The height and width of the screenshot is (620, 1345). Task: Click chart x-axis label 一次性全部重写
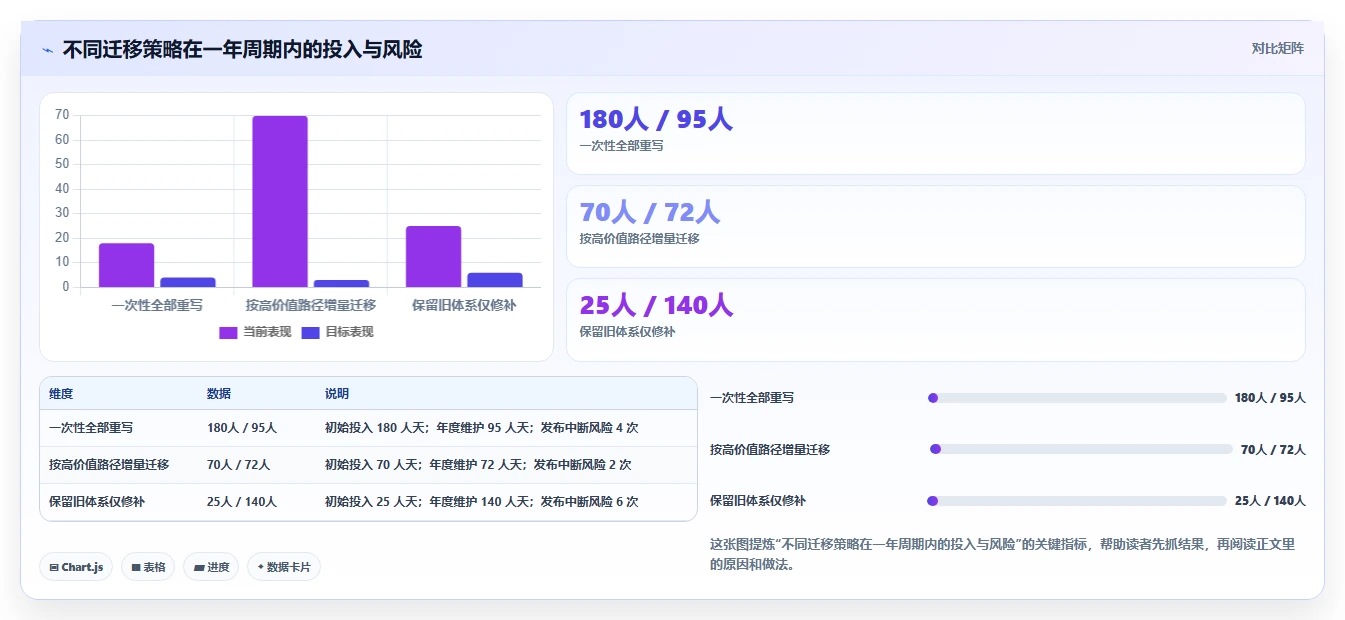[x=157, y=305]
